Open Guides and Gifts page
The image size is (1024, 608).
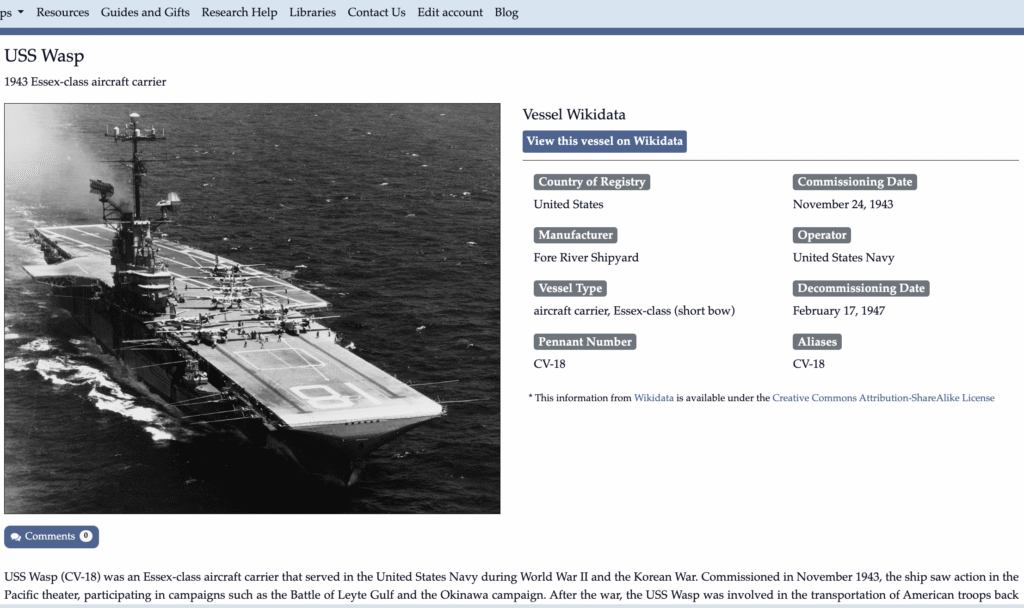145,12
